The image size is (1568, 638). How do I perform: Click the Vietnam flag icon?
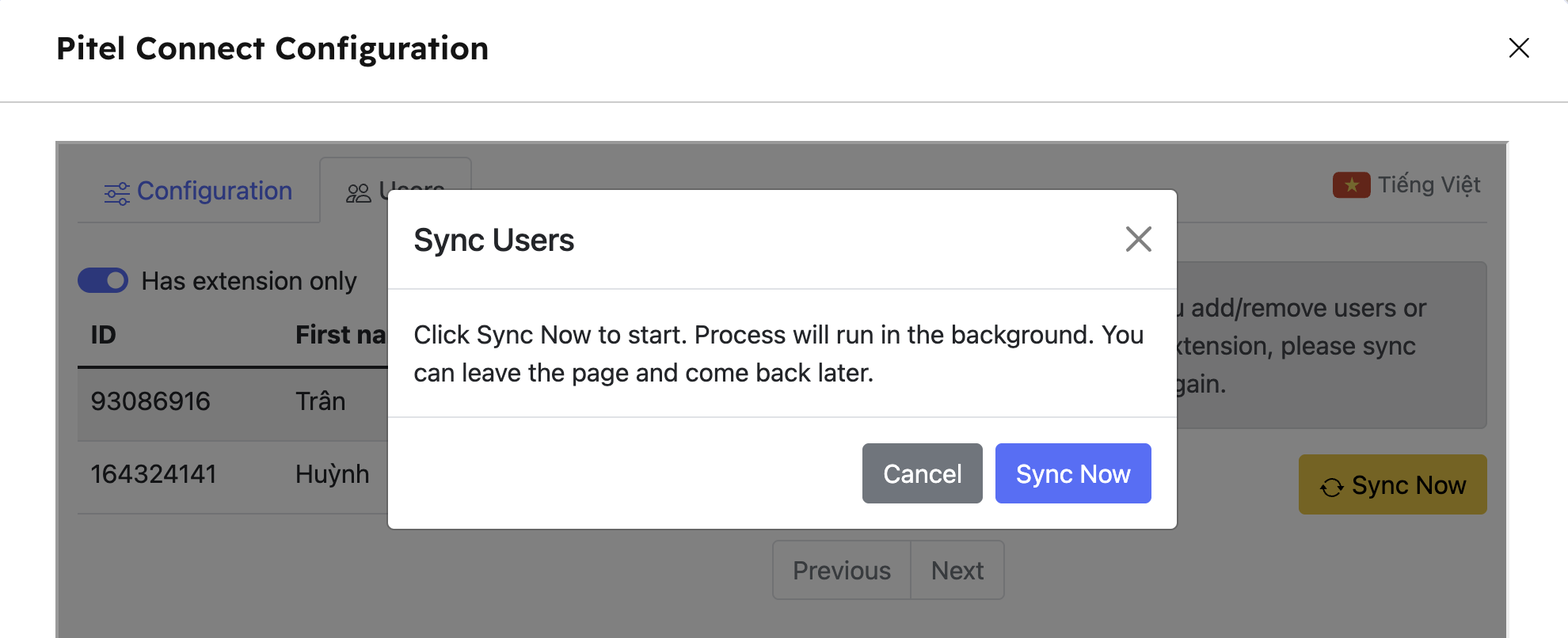(x=1351, y=185)
